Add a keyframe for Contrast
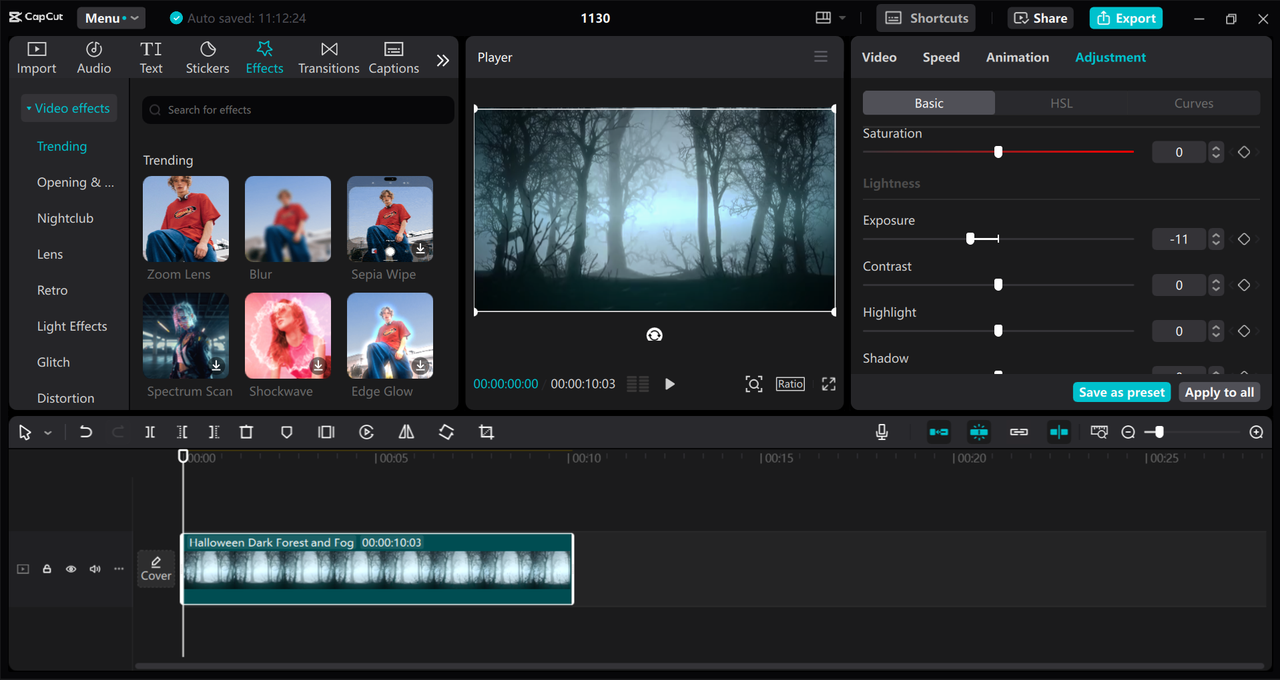The image size is (1280, 680). [1244, 285]
